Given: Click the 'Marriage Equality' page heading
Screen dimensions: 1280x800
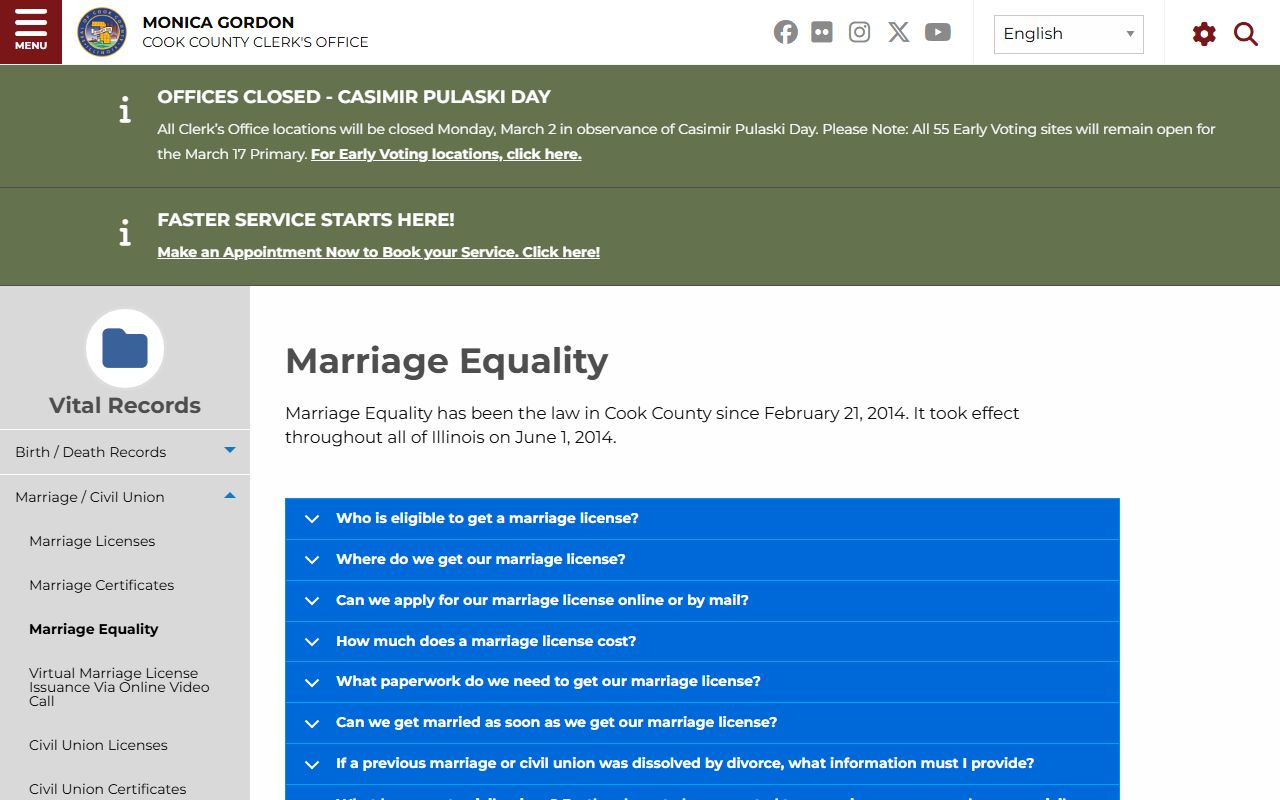Looking at the screenshot, I should point(447,360).
